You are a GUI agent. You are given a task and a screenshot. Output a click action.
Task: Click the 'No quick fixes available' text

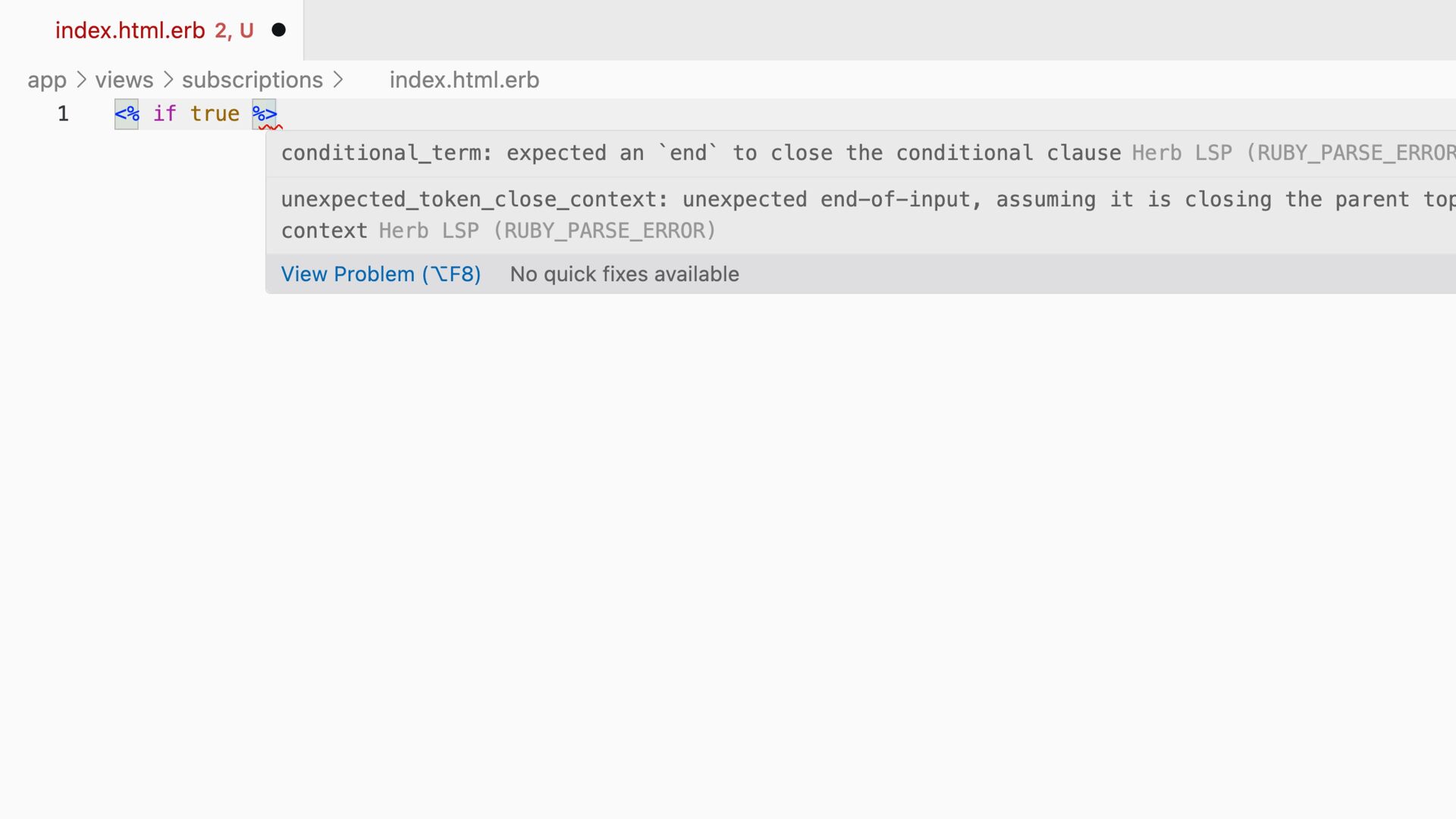tap(624, 275)
